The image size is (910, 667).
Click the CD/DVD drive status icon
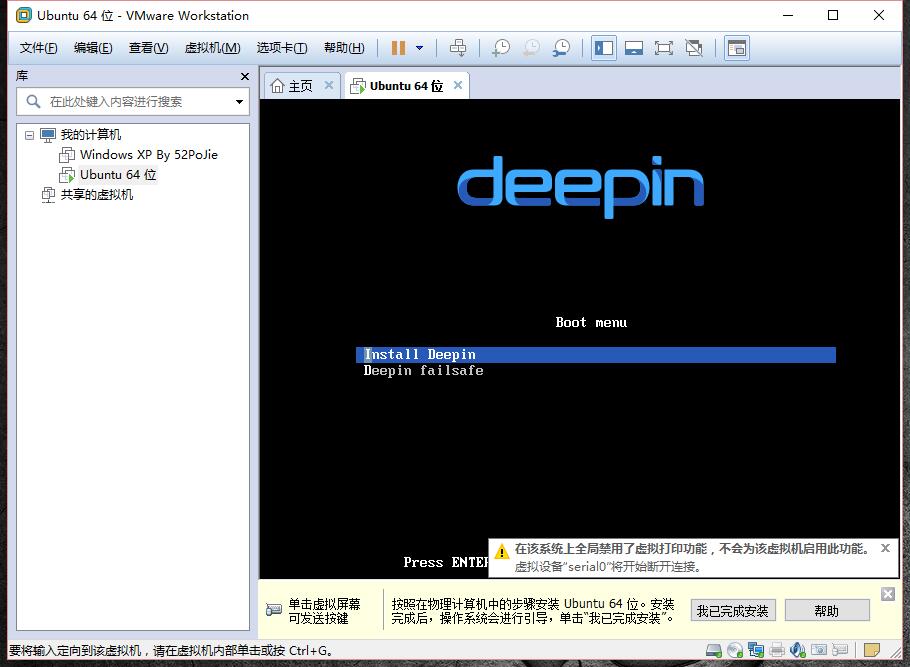[735, 650]
